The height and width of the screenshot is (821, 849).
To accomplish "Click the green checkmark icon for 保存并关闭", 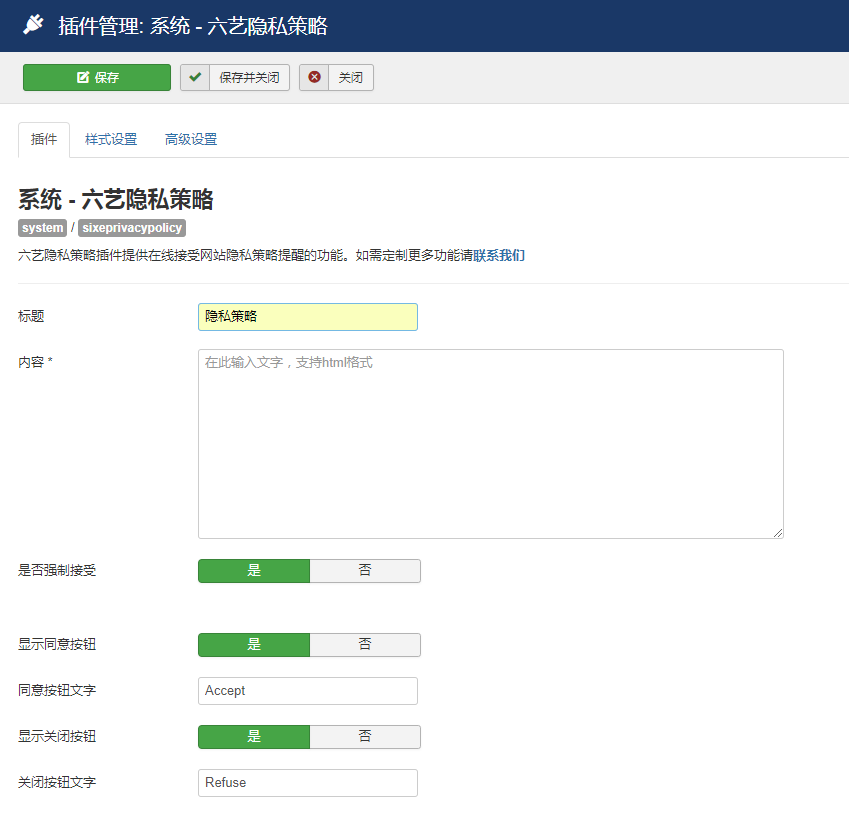I will click(195, 77).
